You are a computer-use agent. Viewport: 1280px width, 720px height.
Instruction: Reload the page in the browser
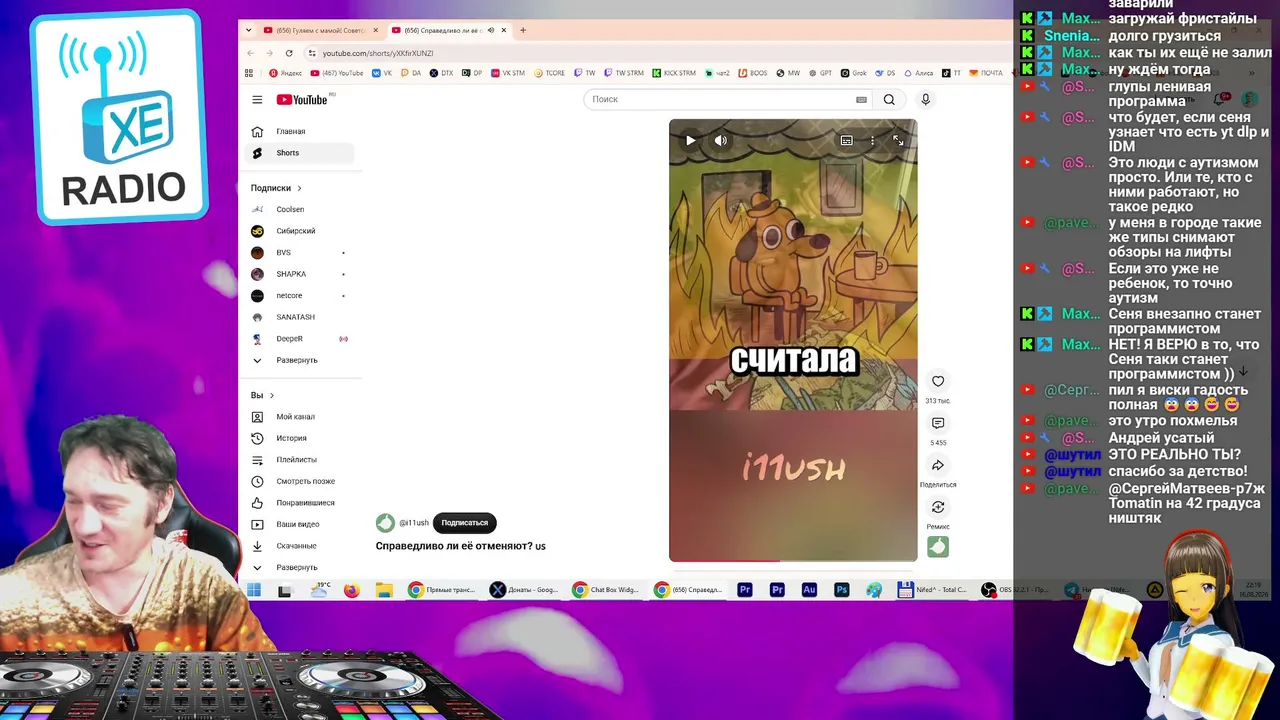coord(289,53)
